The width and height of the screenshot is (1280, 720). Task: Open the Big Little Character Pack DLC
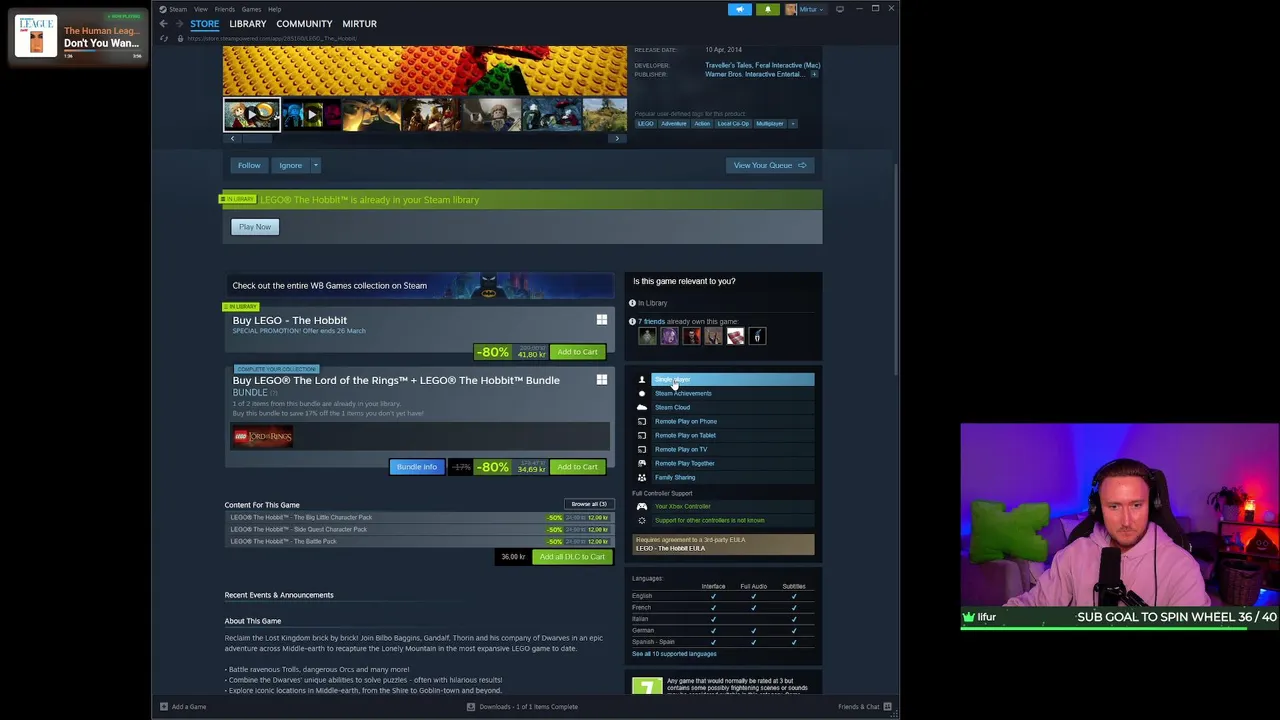point(420,518)
